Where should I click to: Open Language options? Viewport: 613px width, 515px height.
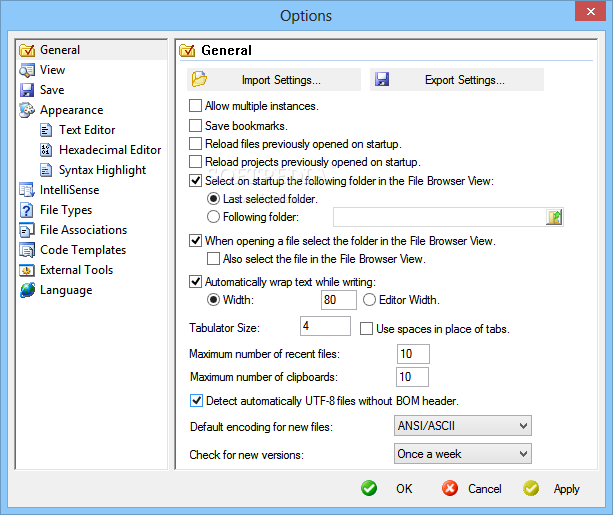[66, 290]
